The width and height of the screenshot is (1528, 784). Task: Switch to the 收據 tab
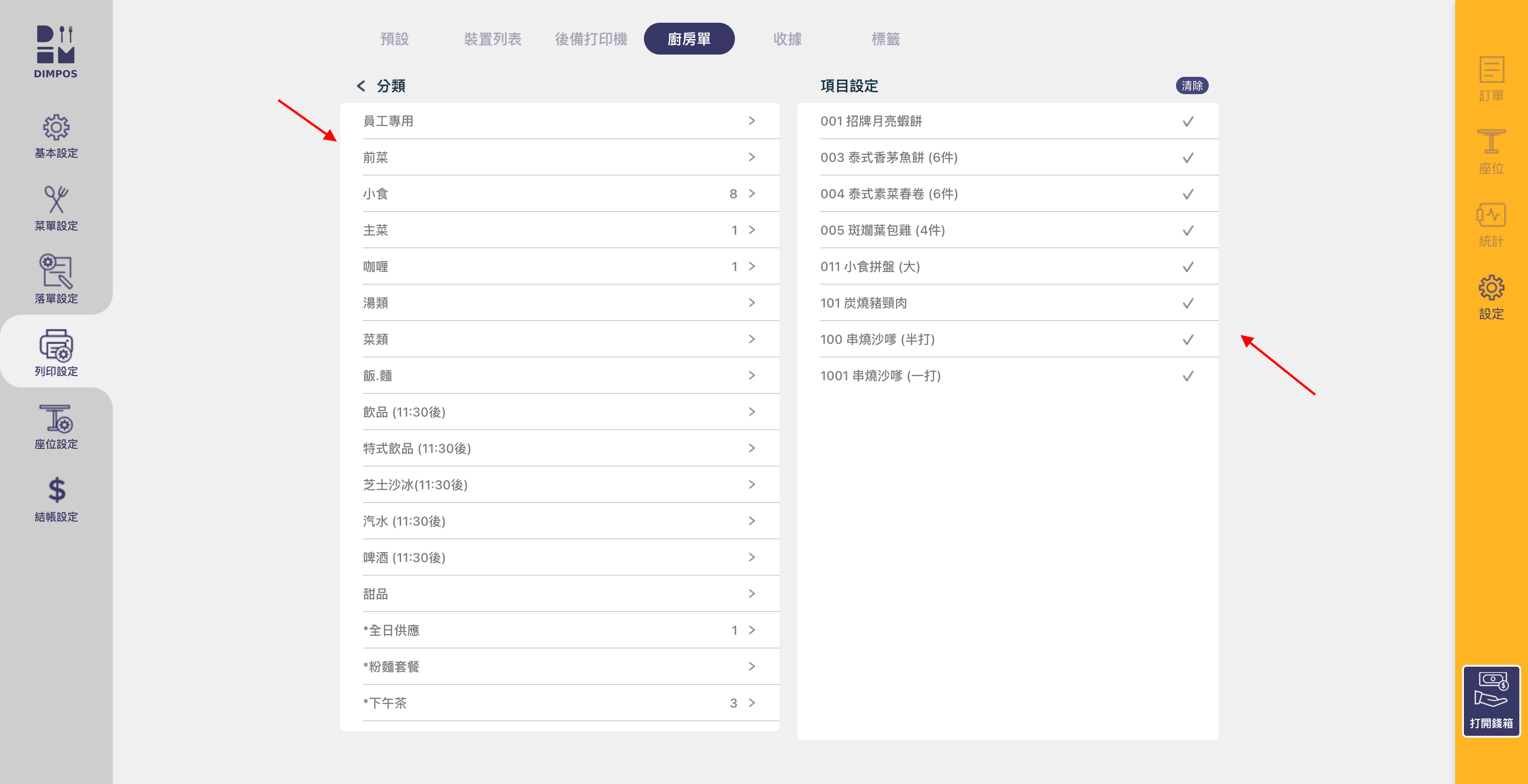pos(787,39)
